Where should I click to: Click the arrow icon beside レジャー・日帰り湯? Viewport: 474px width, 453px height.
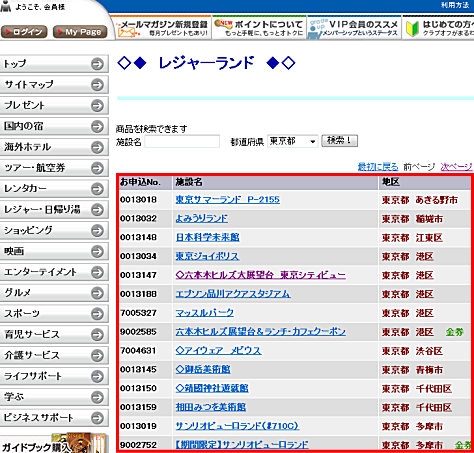(x=97, y=210)
